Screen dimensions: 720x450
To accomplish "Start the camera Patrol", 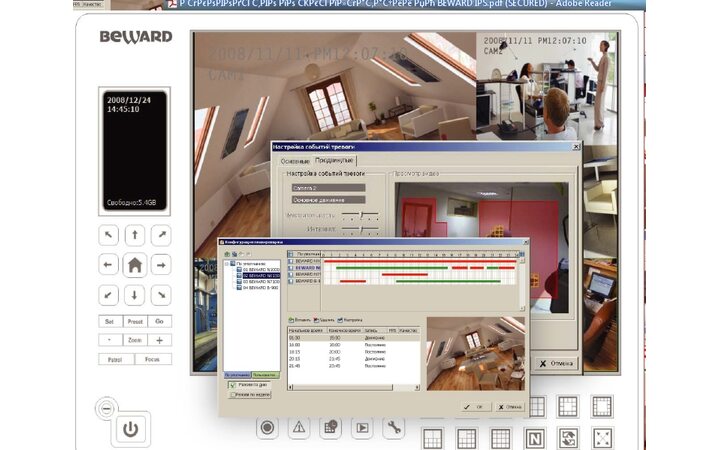I will [x=116, y=359].
